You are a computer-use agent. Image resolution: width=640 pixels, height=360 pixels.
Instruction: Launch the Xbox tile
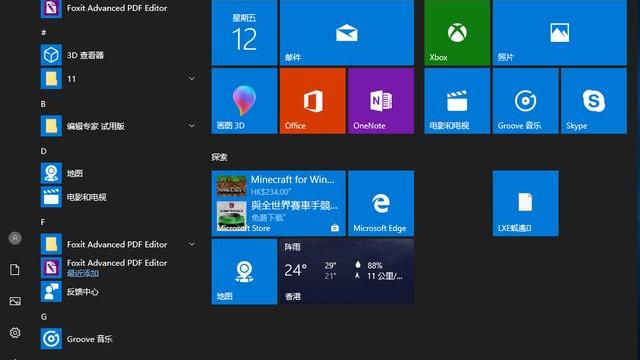[457, 33]
